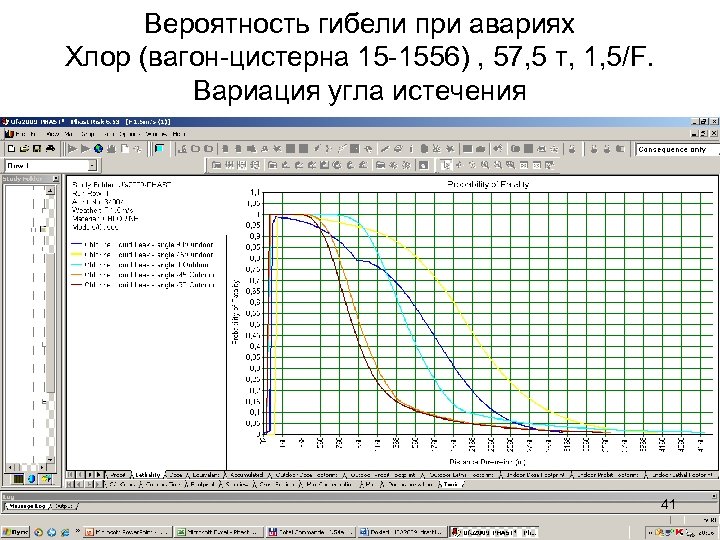Click the camera snapshot icon in graph toolbar

point(424,165)
